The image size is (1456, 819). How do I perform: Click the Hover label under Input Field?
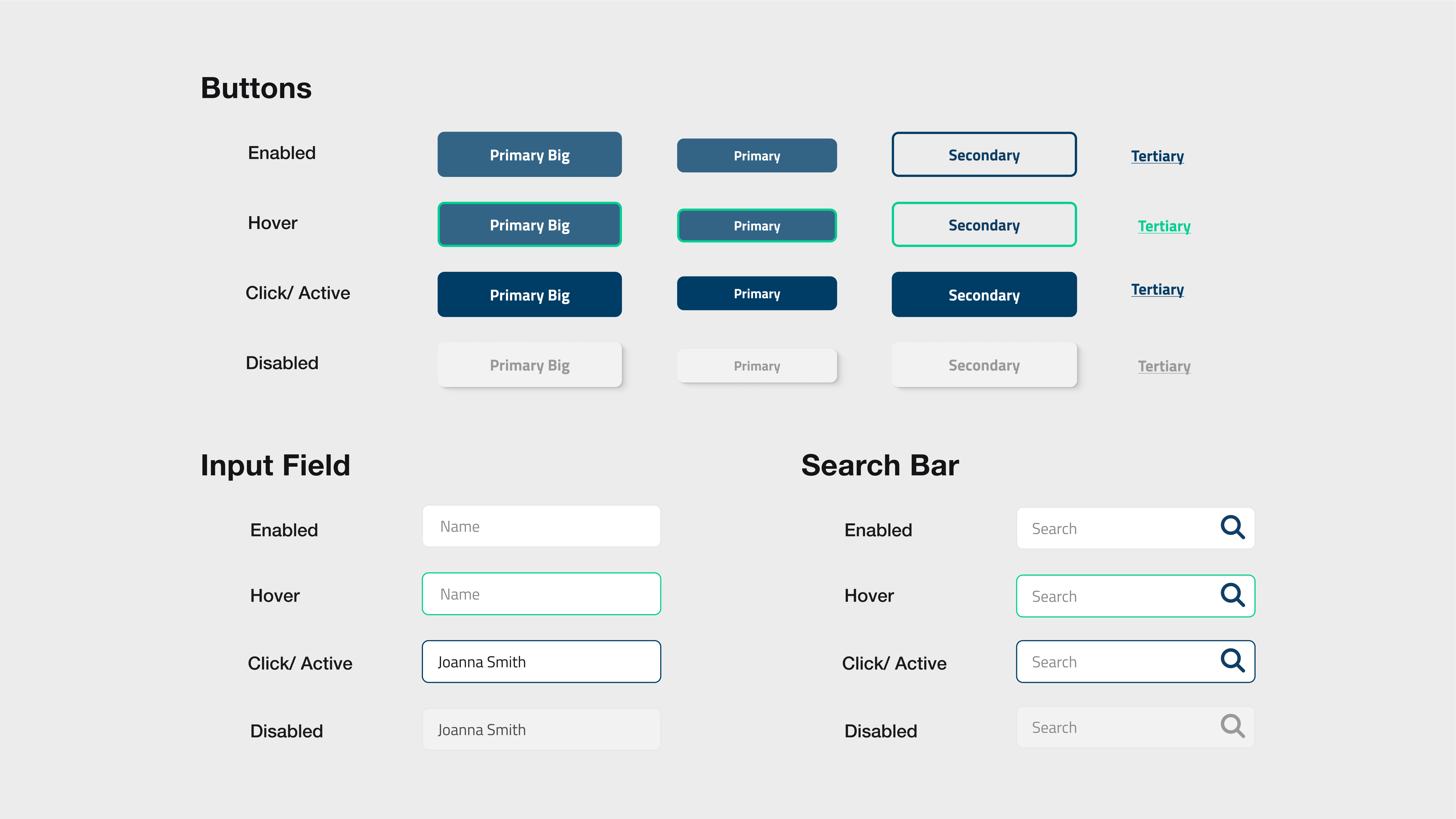click(275, 596)
